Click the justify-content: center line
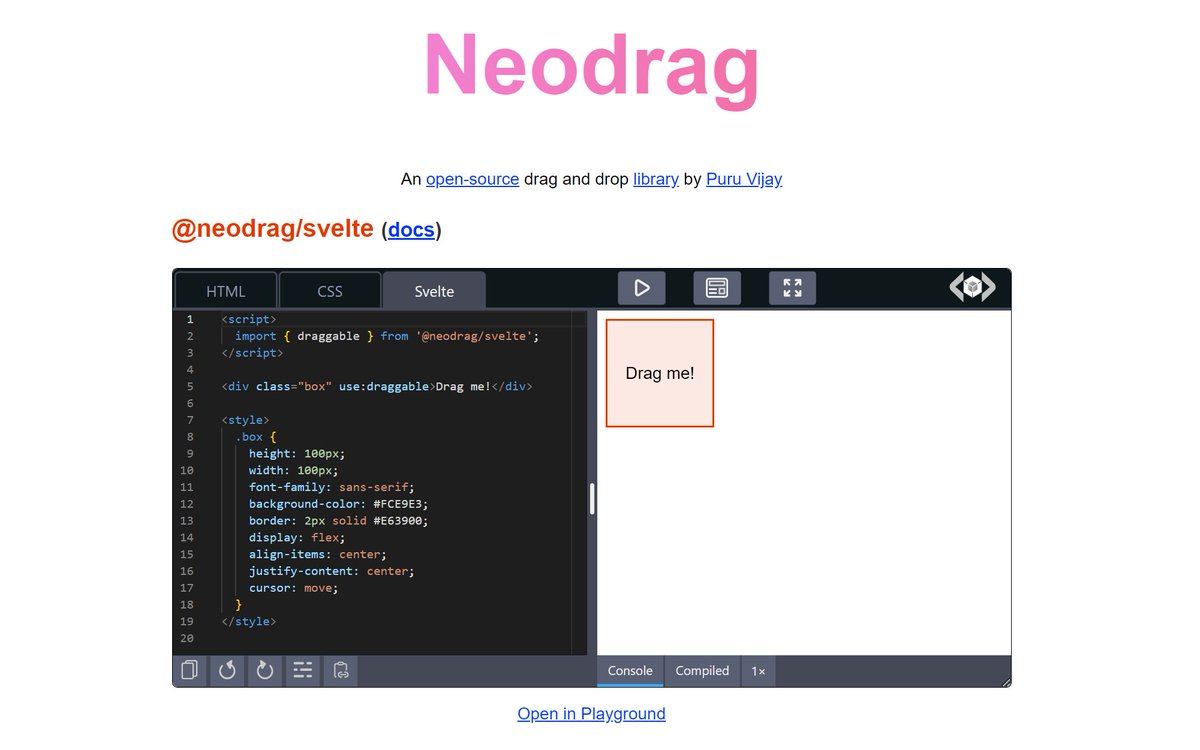 331,571
